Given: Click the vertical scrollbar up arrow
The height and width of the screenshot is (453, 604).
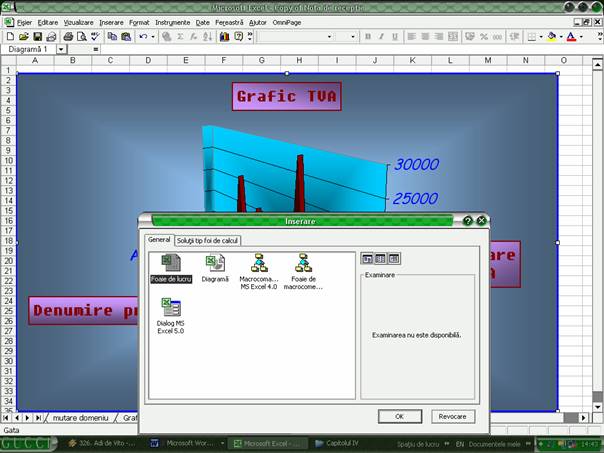Looking at the screenshot, I should pyautogui.click(x=597, y=64).
